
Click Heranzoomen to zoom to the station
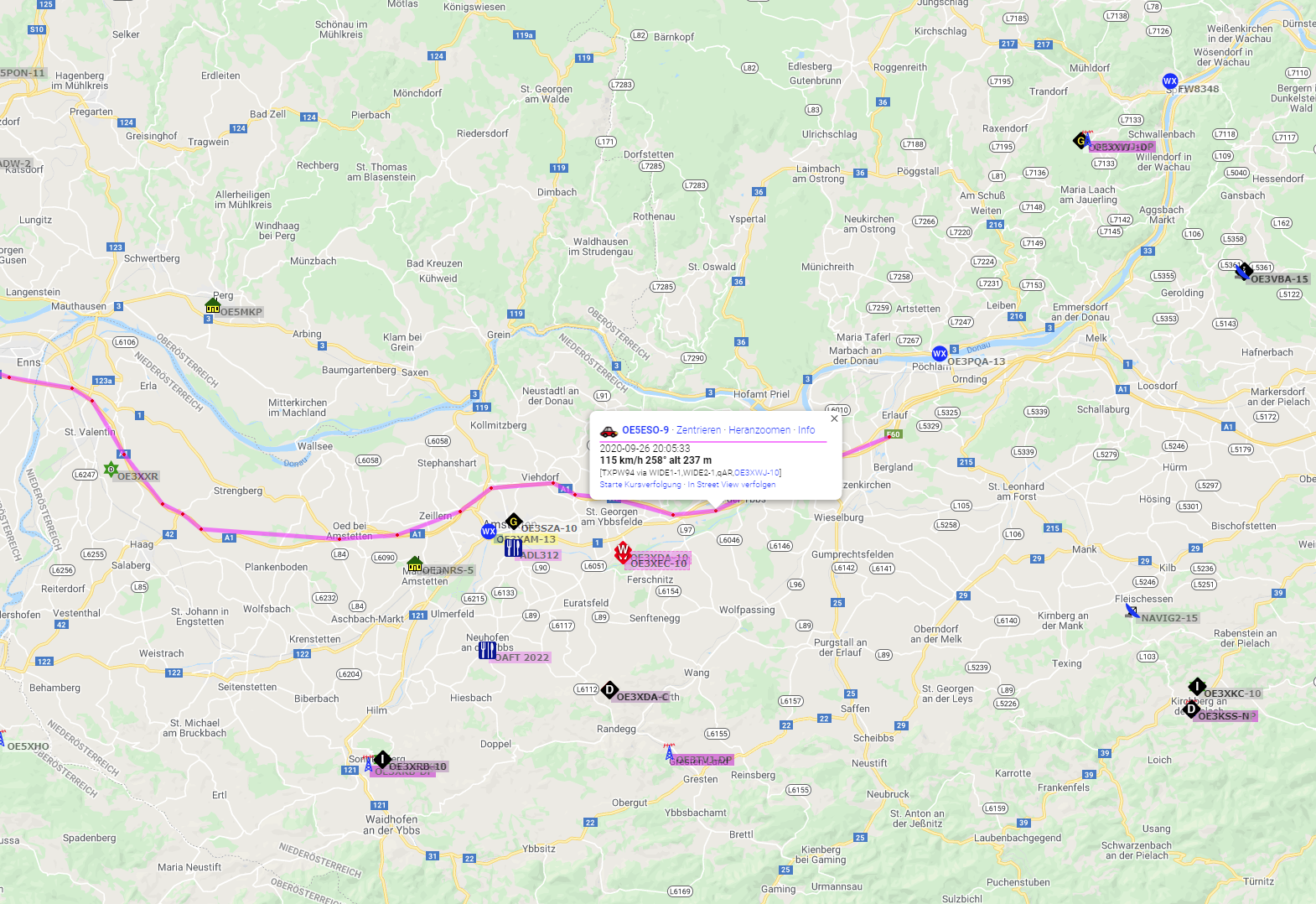tap(759, 430)
